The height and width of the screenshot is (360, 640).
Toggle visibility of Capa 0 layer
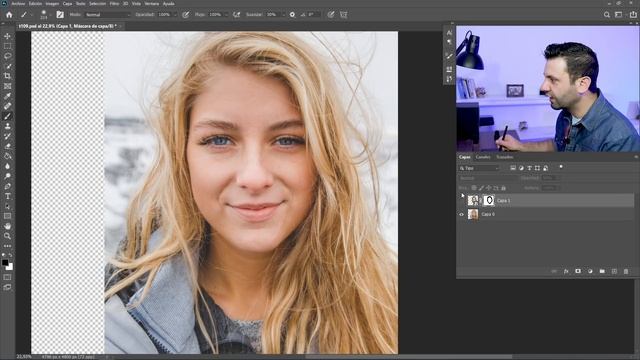(x=462, y=214)
